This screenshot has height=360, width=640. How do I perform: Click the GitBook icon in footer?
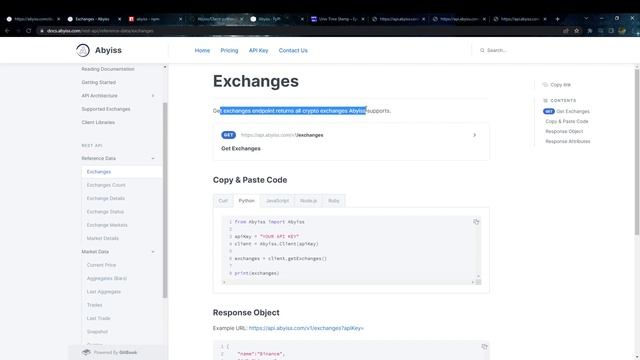(x=86, y=352)
